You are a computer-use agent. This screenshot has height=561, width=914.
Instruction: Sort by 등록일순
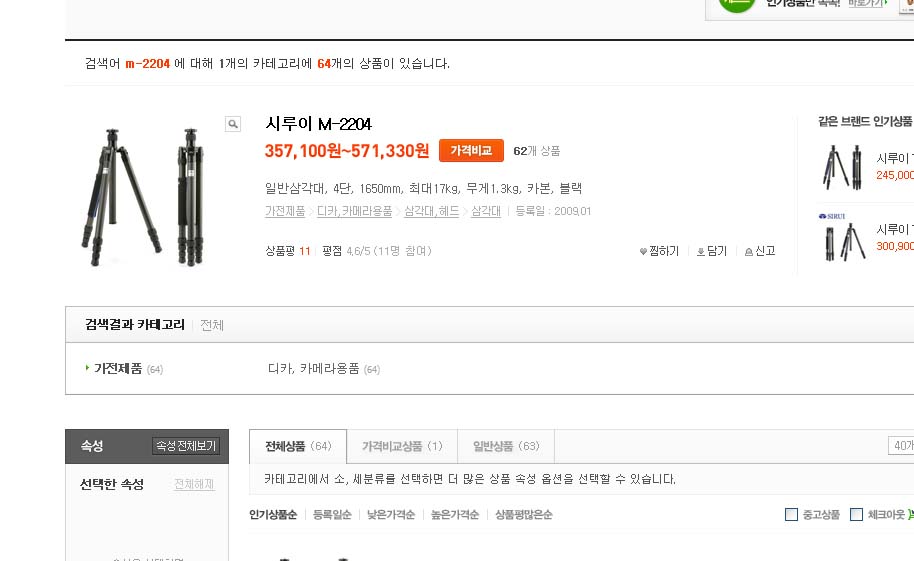[x=332, y=514]
